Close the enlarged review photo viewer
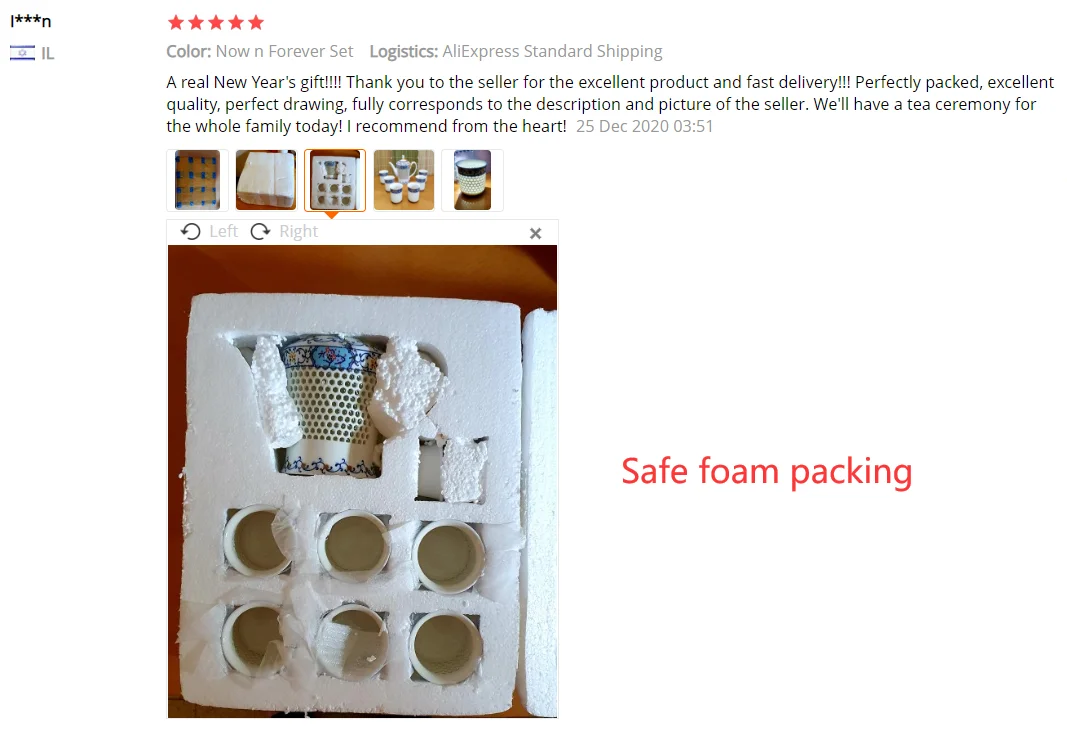The height and width of the screenshot is (730, 1067). pos(536,233)
